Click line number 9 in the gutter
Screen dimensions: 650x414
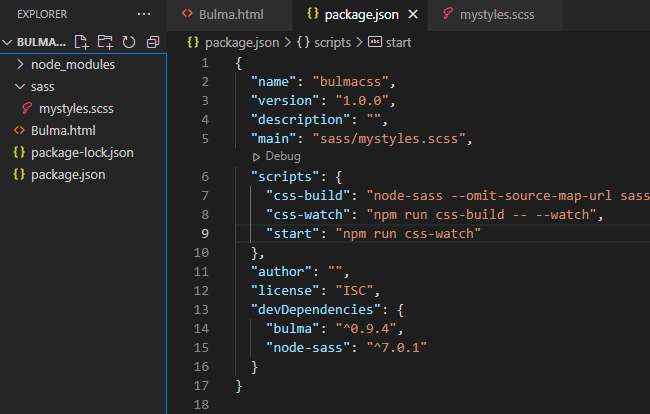204,234
